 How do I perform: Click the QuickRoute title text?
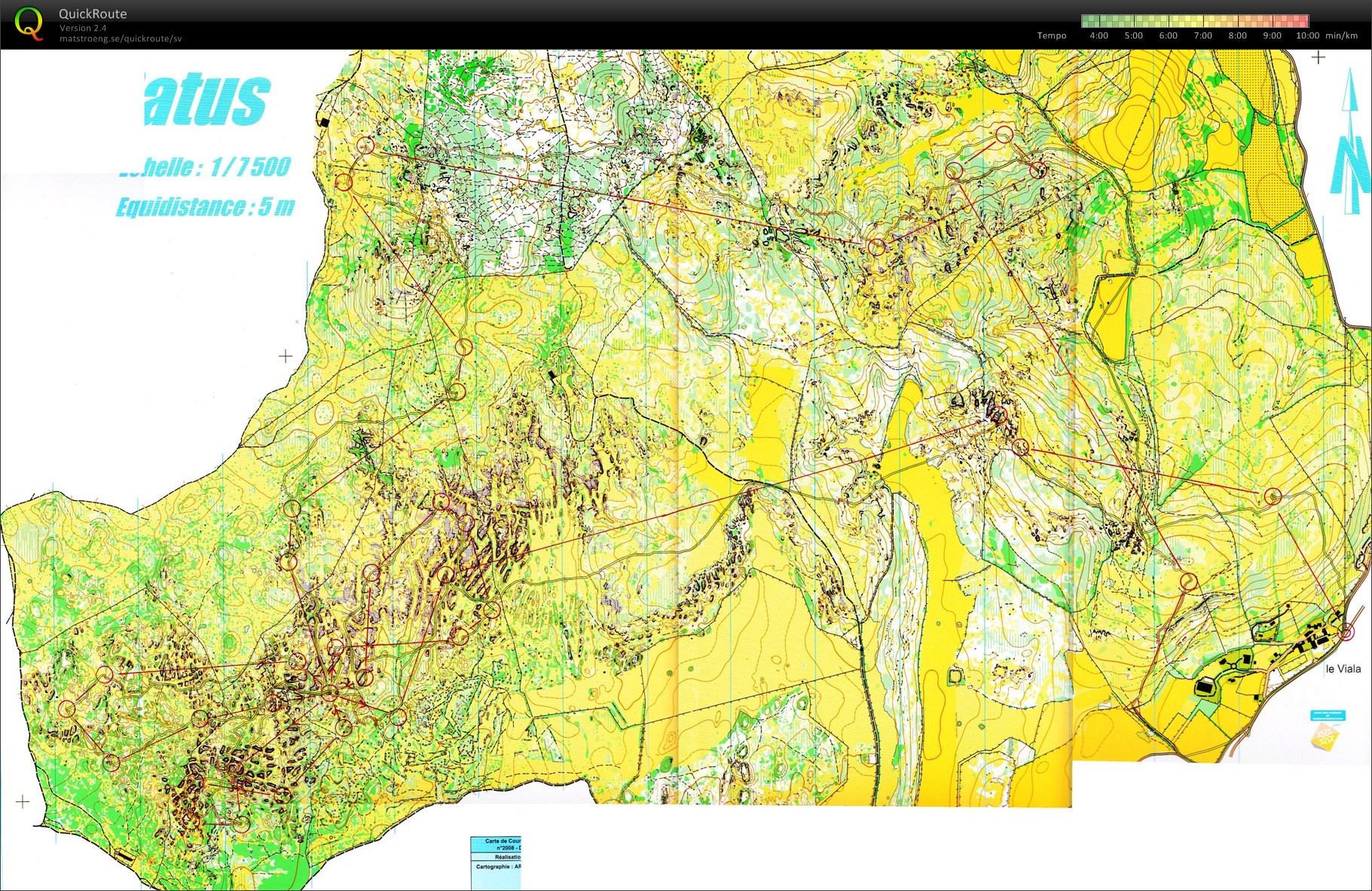tap(93, 14)
